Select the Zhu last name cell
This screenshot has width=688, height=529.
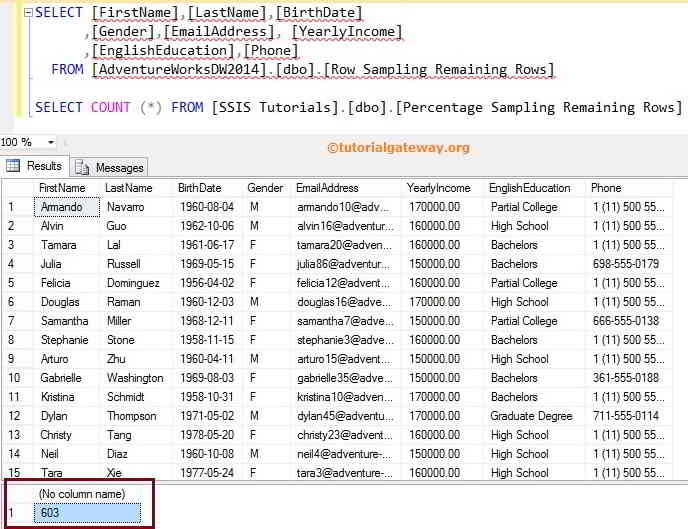pos(136,359)
